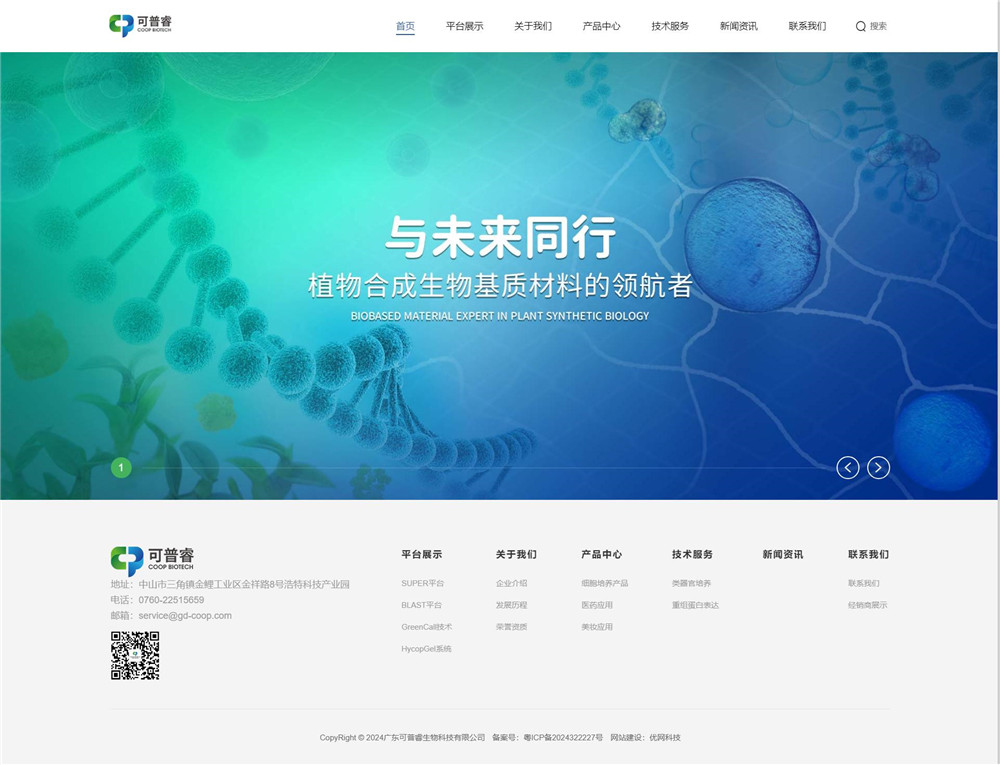Click the 粤ICP备2024322227号 record link

pos(563,738)
